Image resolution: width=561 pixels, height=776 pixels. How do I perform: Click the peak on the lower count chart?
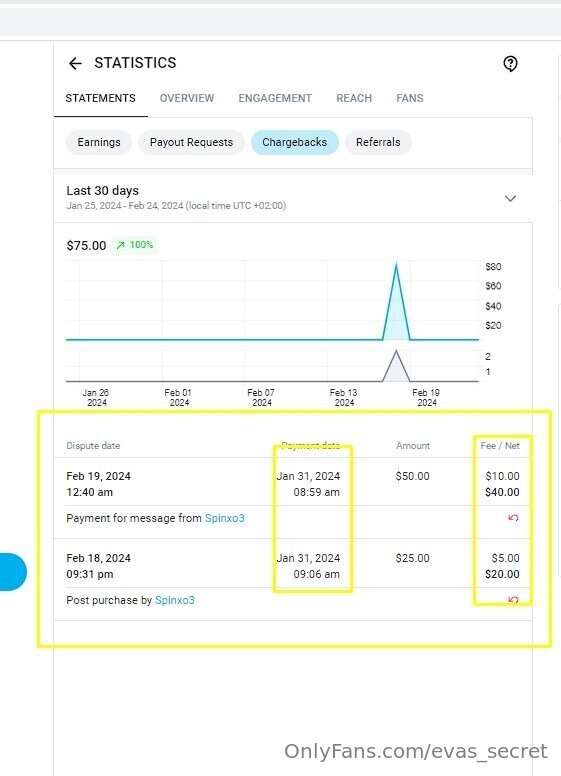pos(396,351)
